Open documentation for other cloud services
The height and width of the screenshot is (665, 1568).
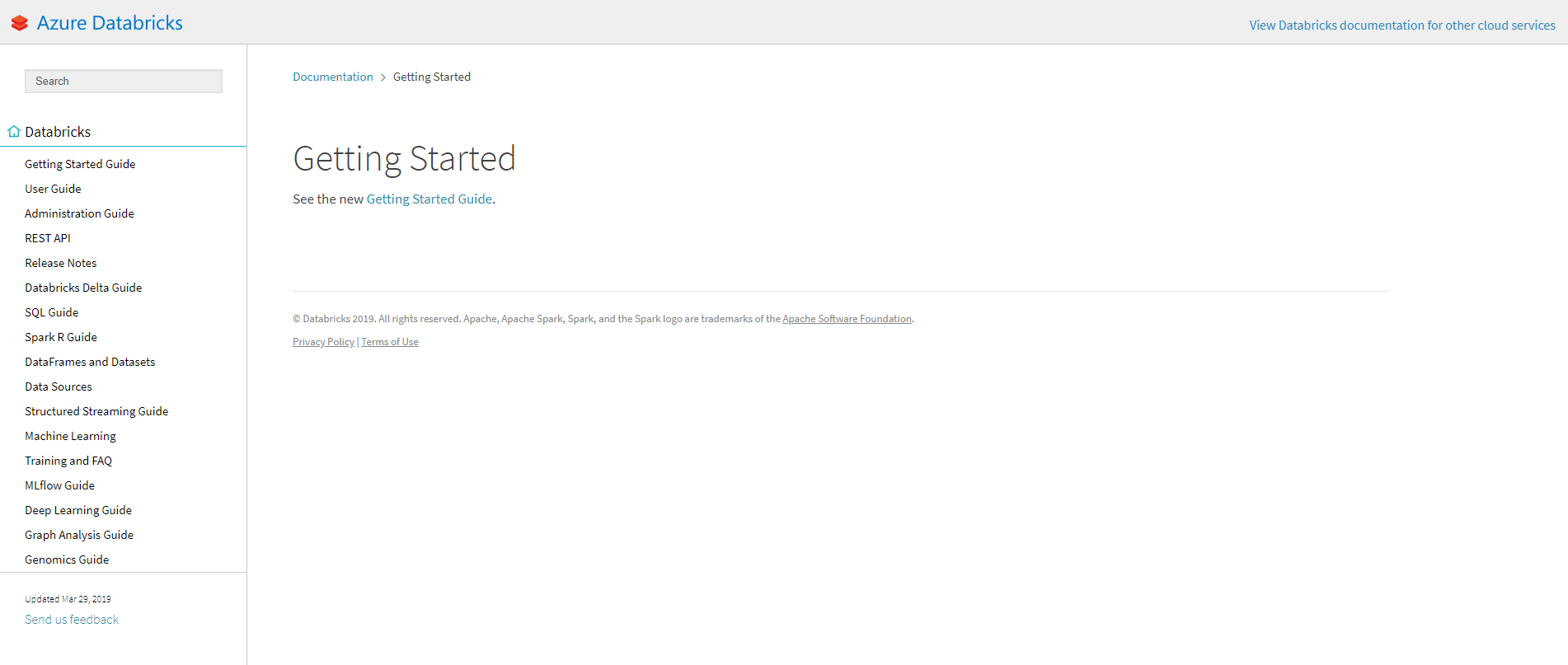pos(1402,26)
